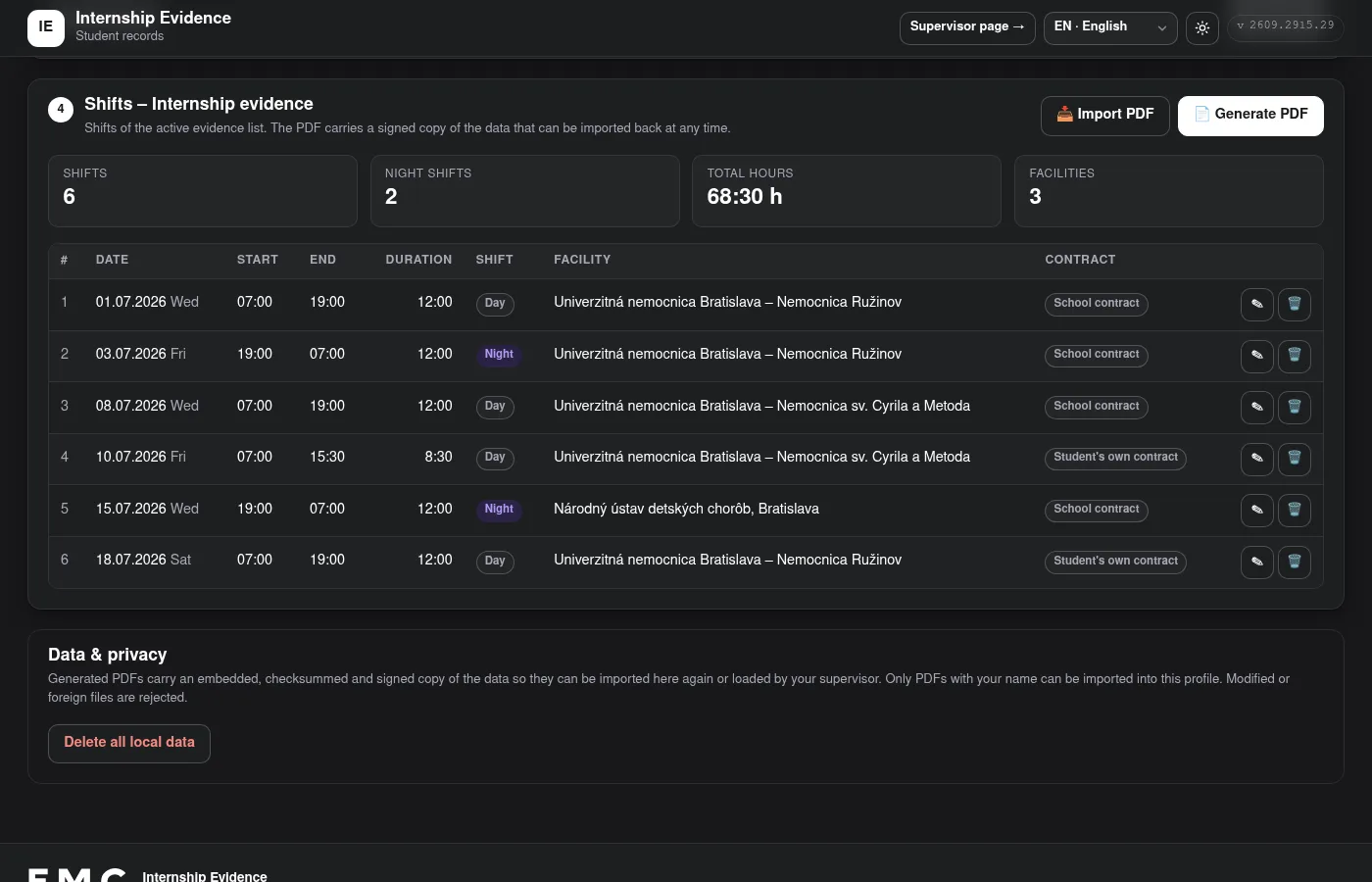The width and height of the screenshot is (1372, 882).
Task: Click the Contract column header
Action: tap(1080, 260)
